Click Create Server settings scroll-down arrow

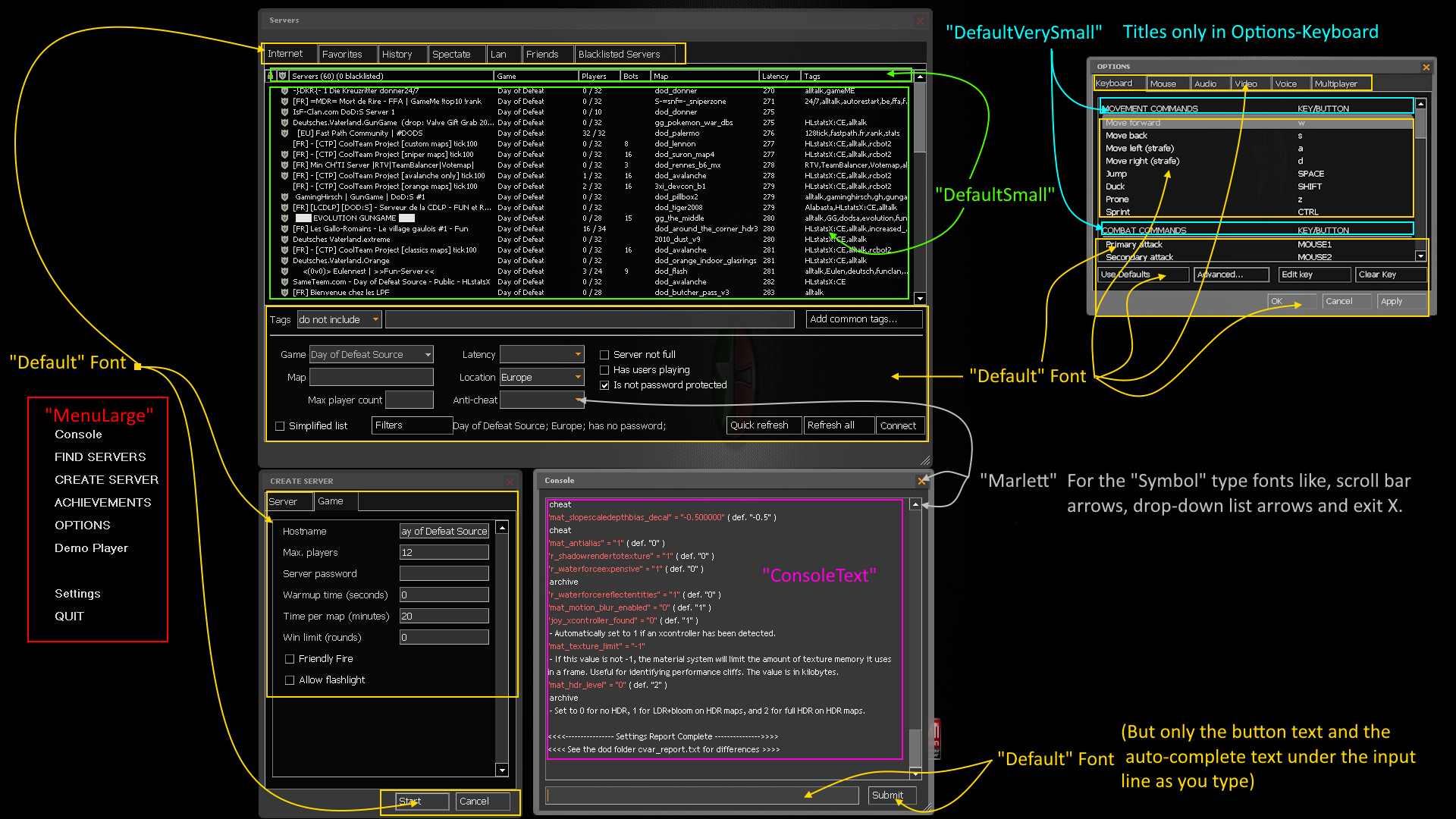502,770
